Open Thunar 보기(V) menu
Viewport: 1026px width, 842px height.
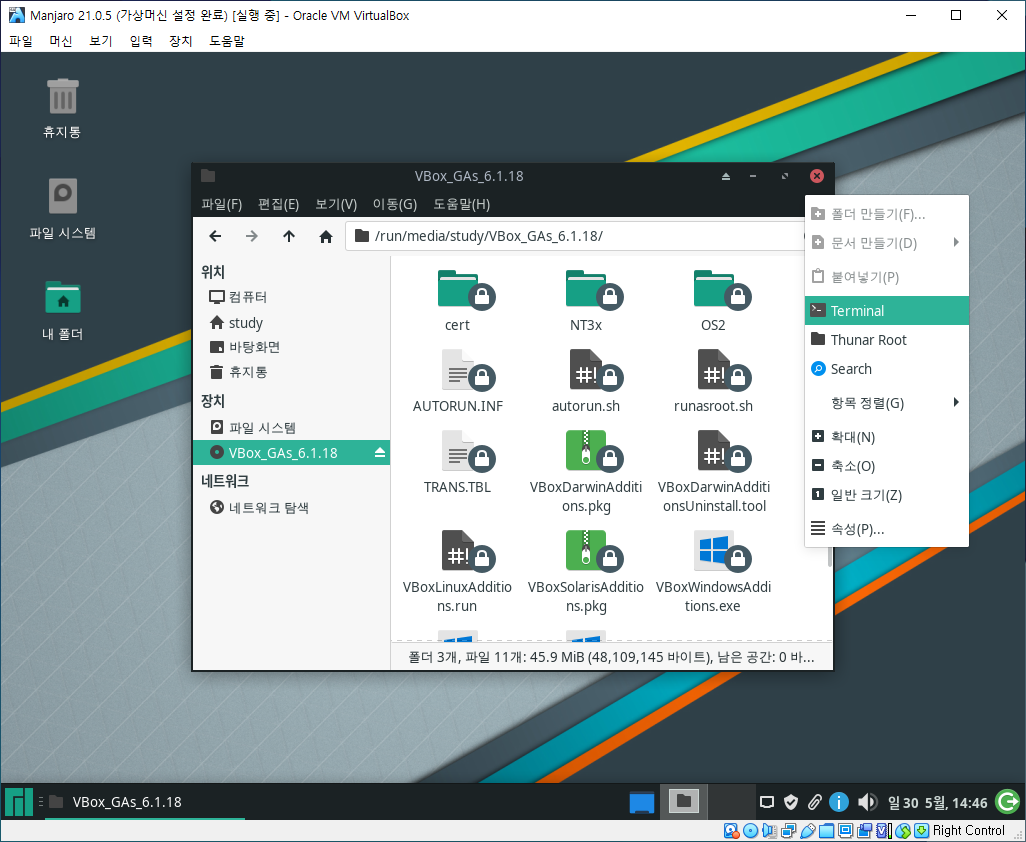(x=336, y=204)
